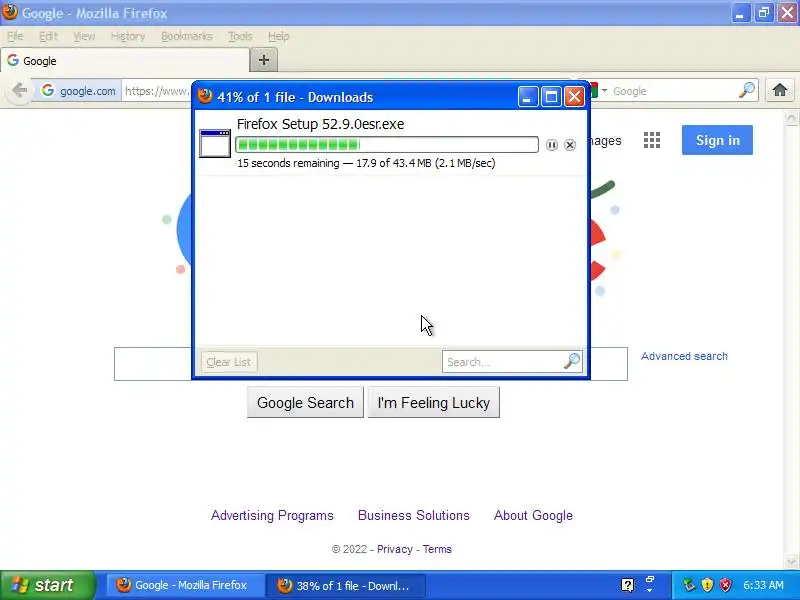Click the Google Search button
800x600 pixels.
[x=305, y=403]
